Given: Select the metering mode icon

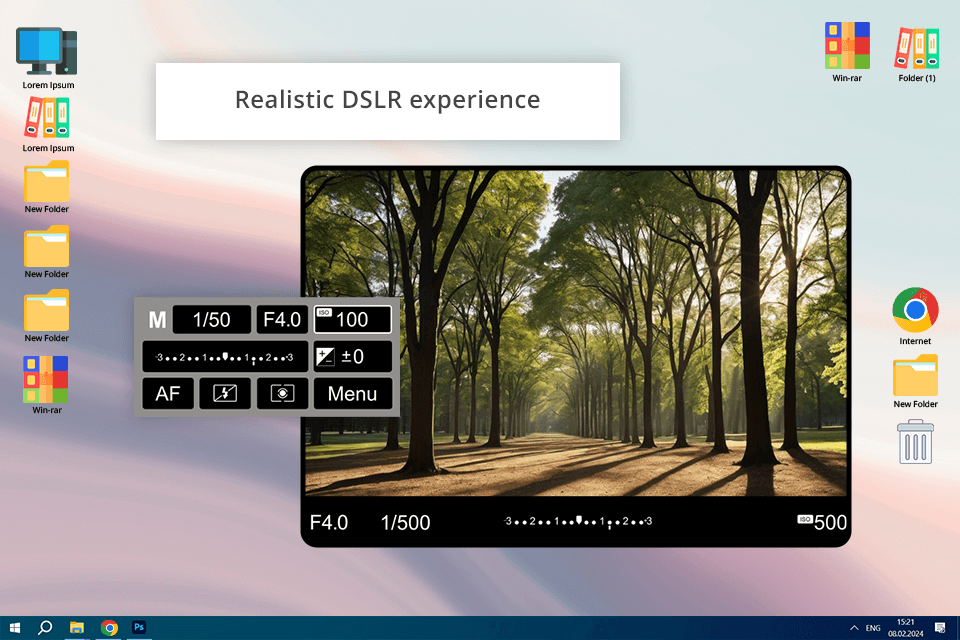Looking at the screenshot, I should [x=282, y=393].
